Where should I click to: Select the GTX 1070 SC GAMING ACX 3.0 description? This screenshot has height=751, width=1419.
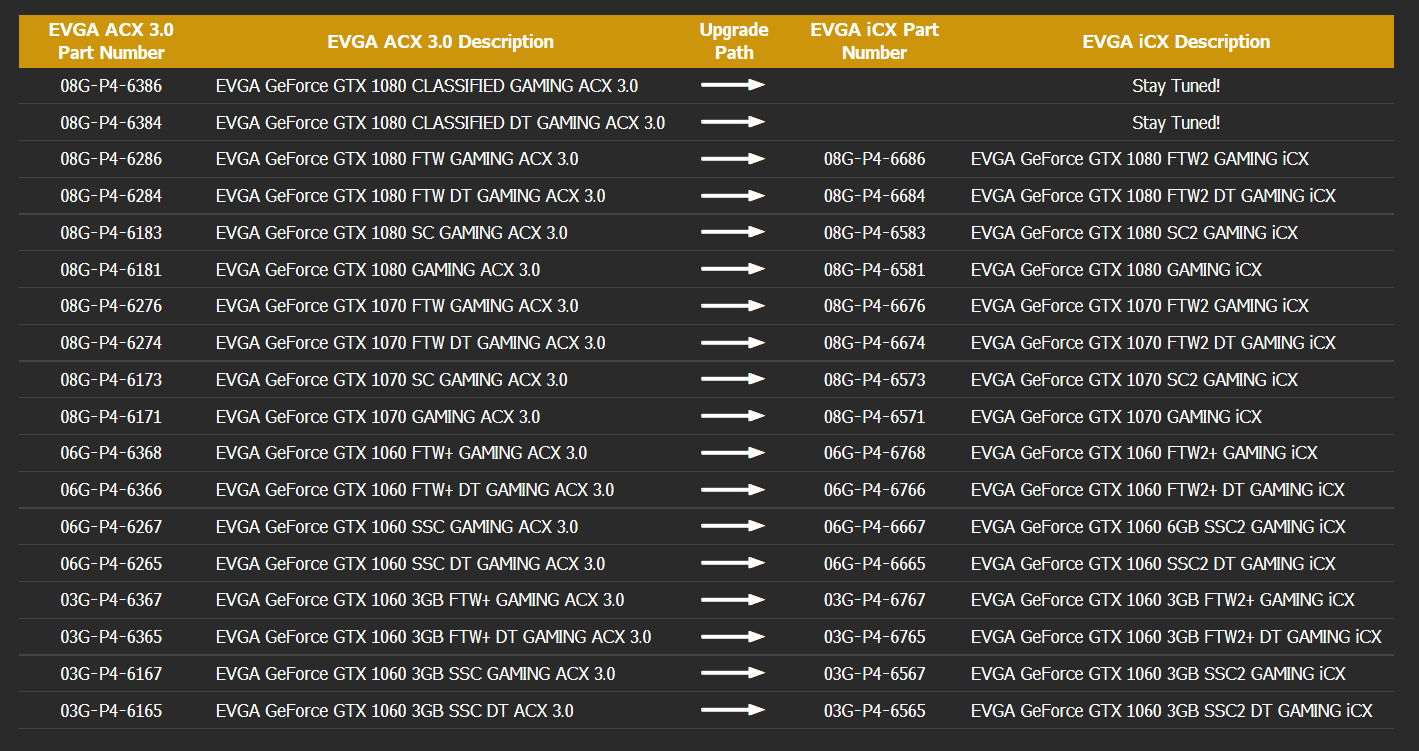pyautogui.click(x=391, y=380)
